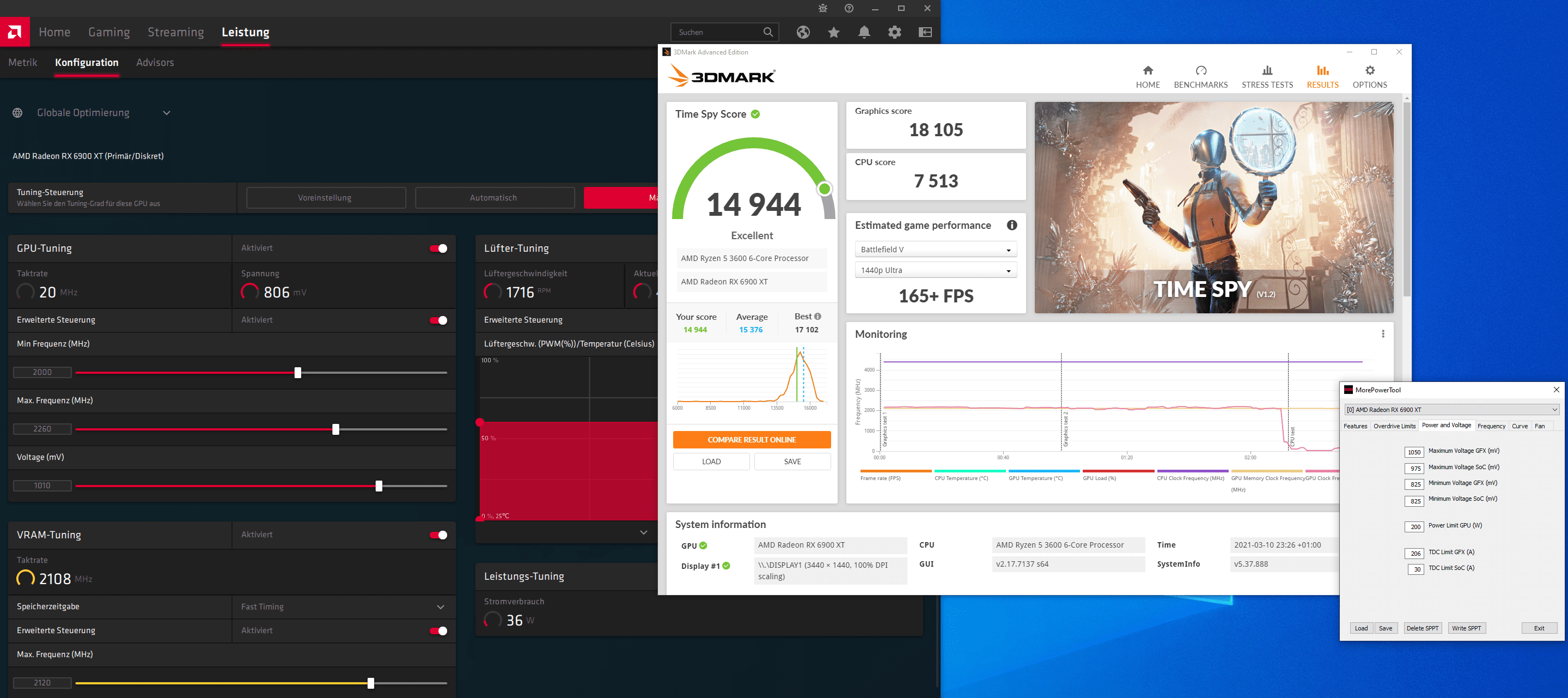Open MorePowerTool Features tab
This screenshot has height=698, width=1568.
[1355, 426]
